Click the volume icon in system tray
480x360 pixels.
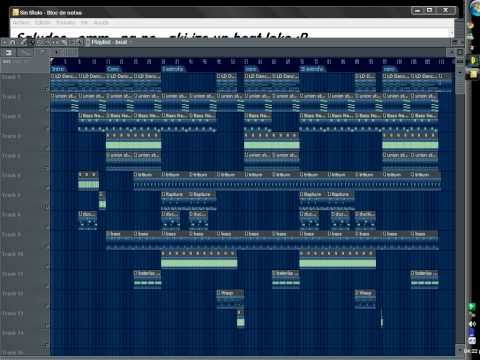[472, 324]
